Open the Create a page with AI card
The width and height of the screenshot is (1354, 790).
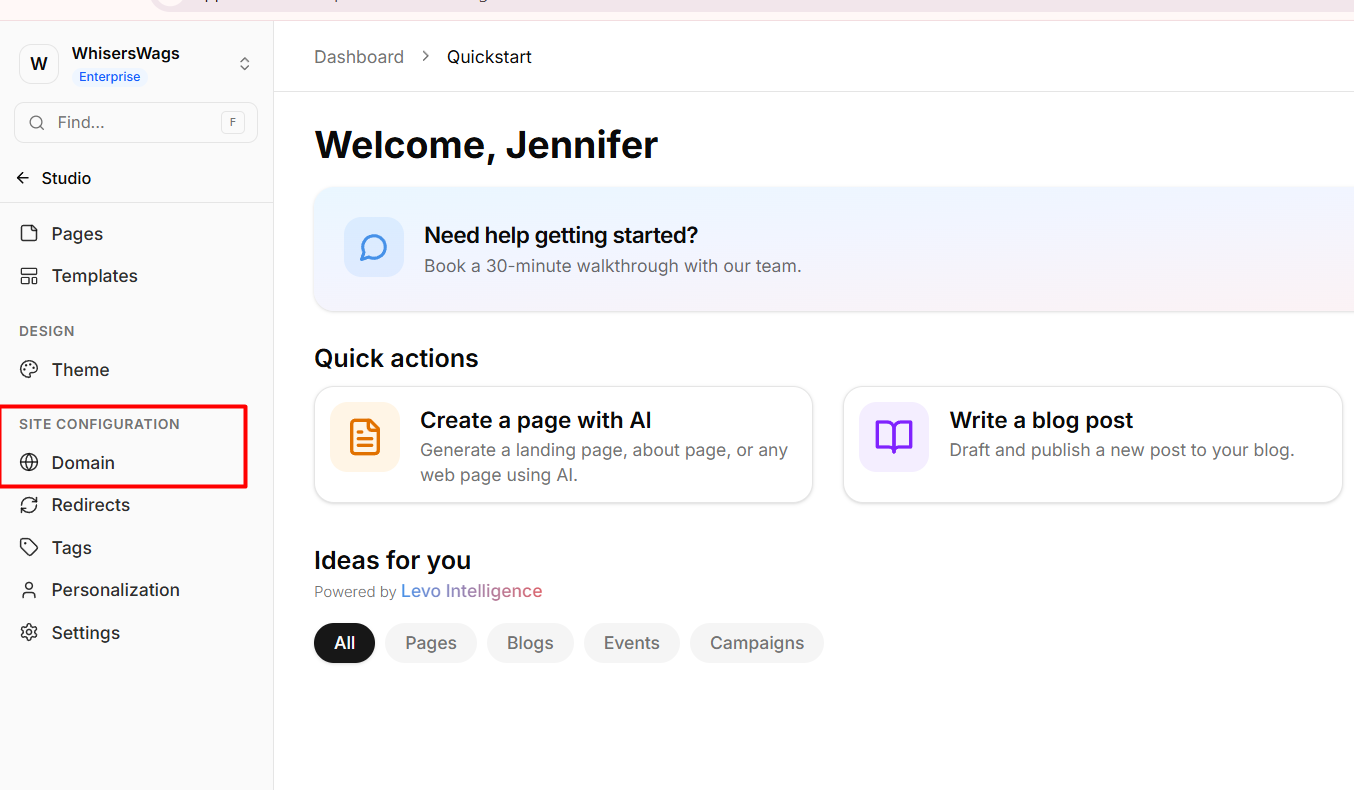point(563,445)
